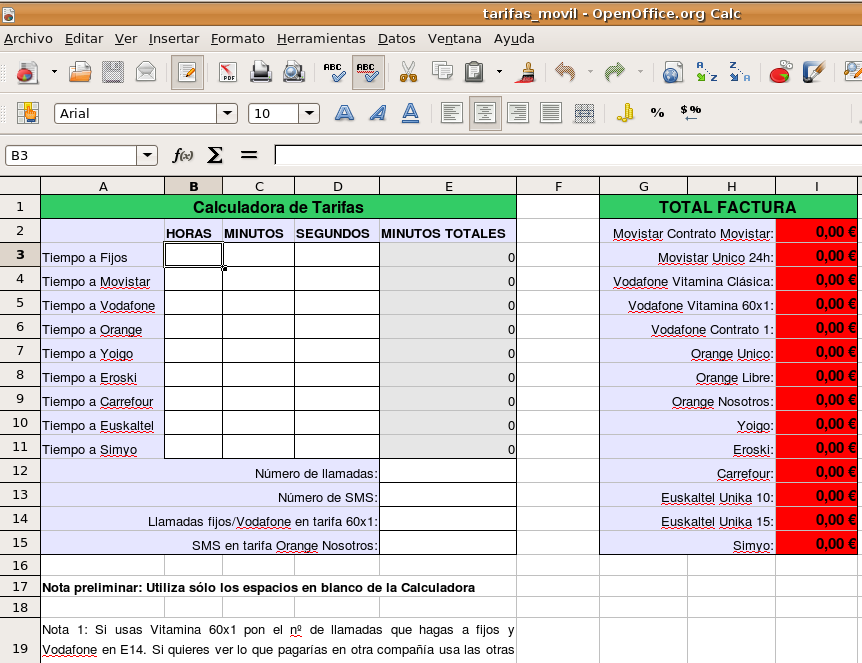Open the Editar menu
Image resolution: width=862 pixels, height=663 pixels.
tap(84, 38)
